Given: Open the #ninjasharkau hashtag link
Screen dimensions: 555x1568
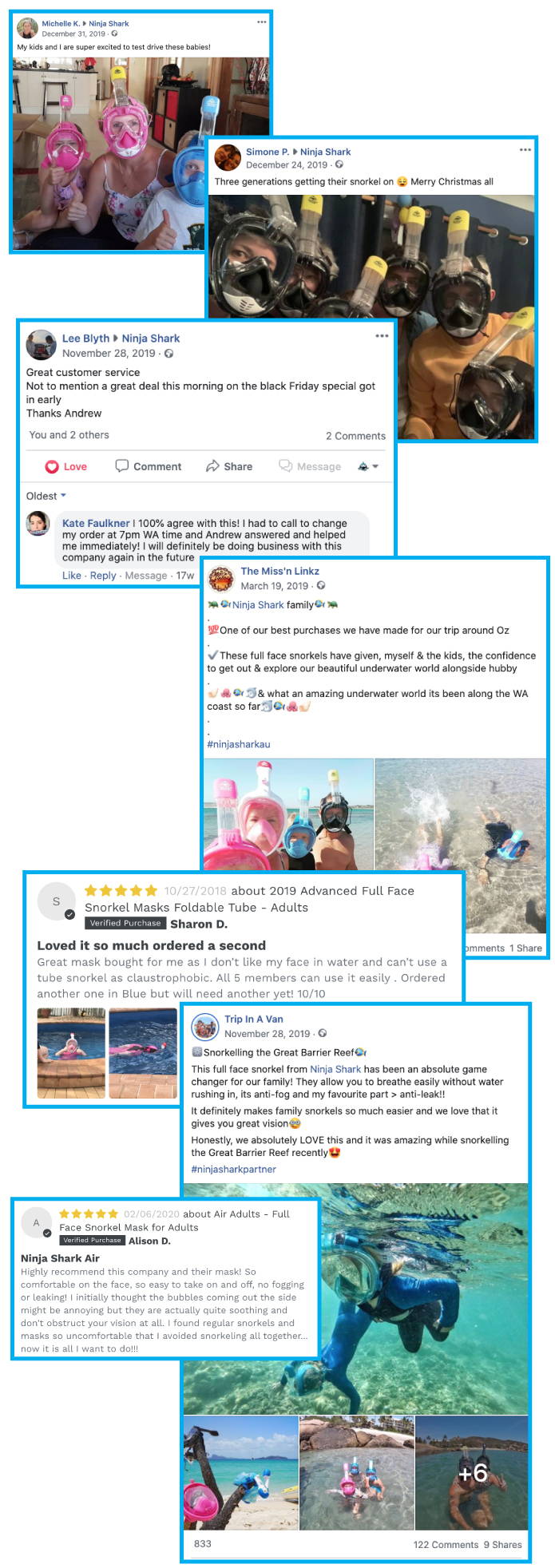Looking at the screenshot, I should (x=239, y=744).
